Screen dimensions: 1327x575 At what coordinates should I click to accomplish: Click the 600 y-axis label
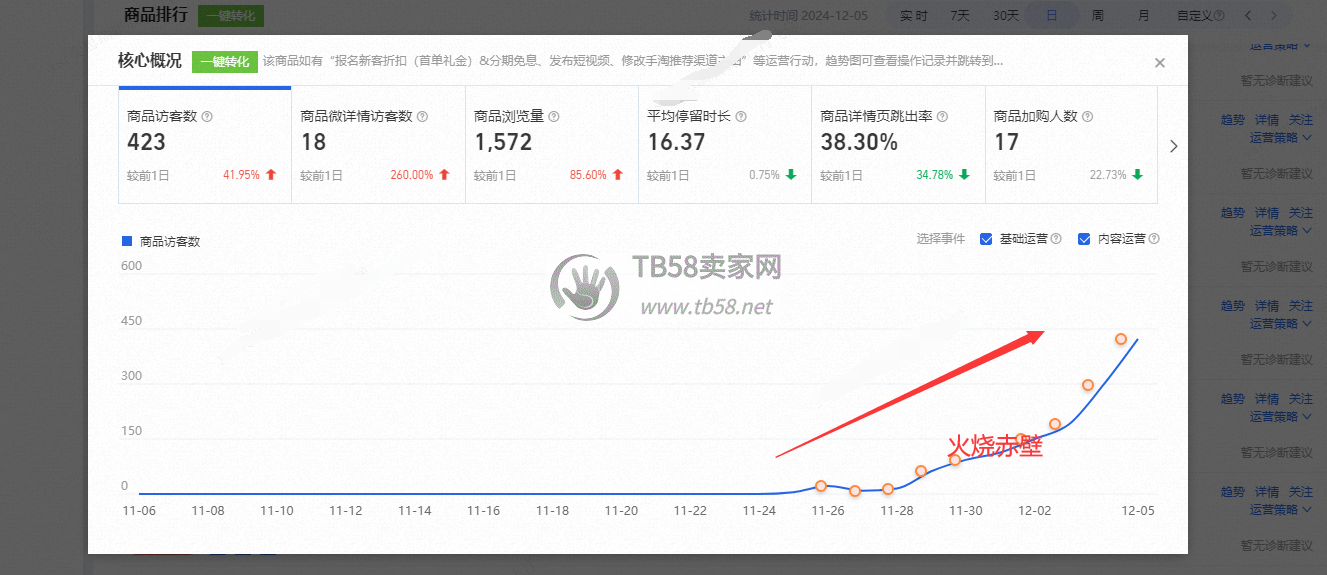point(132,266)
